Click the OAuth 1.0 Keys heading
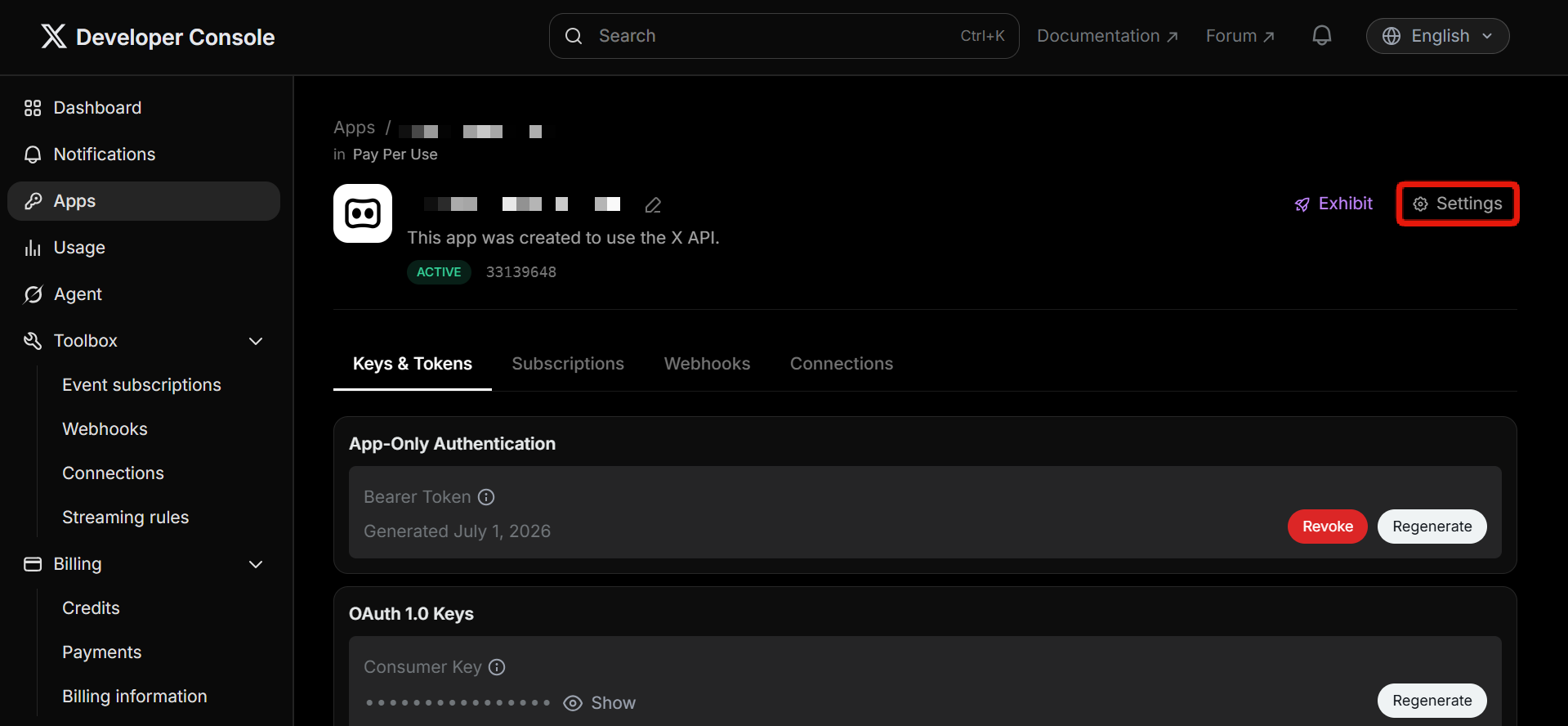The image size is (1568, 726). point(411,614)
